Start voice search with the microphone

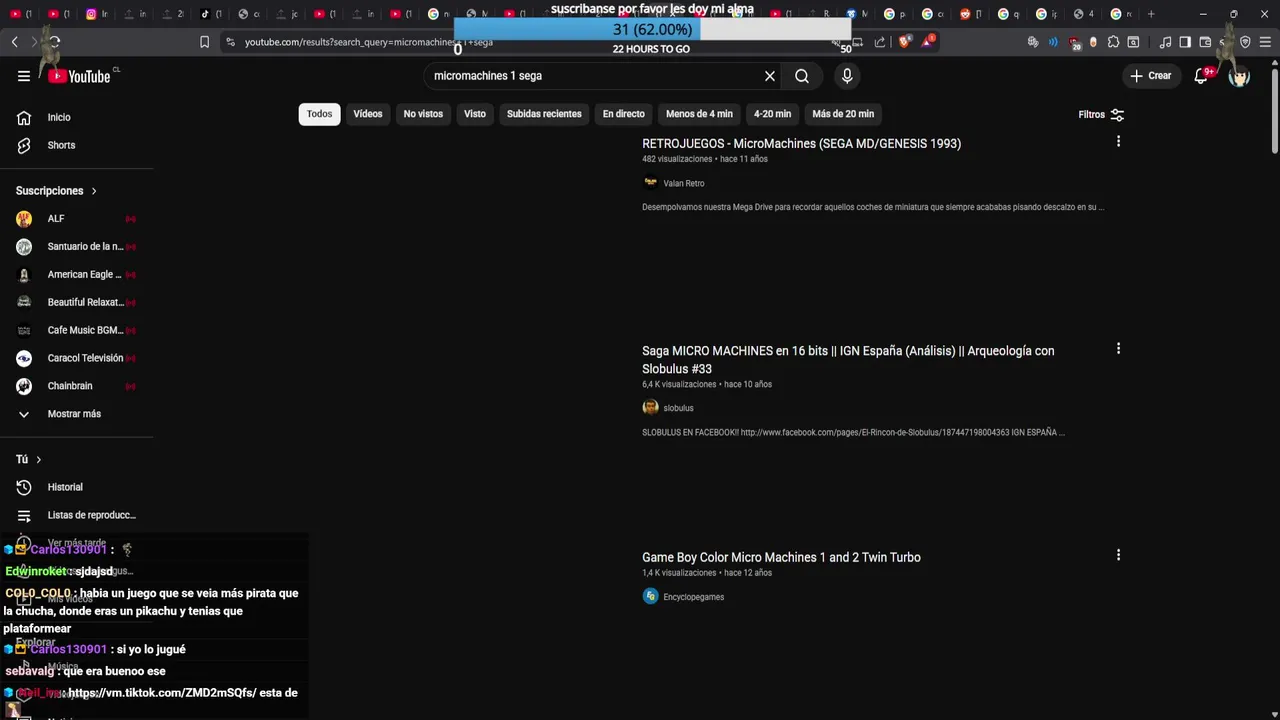(x=847, y=76)
